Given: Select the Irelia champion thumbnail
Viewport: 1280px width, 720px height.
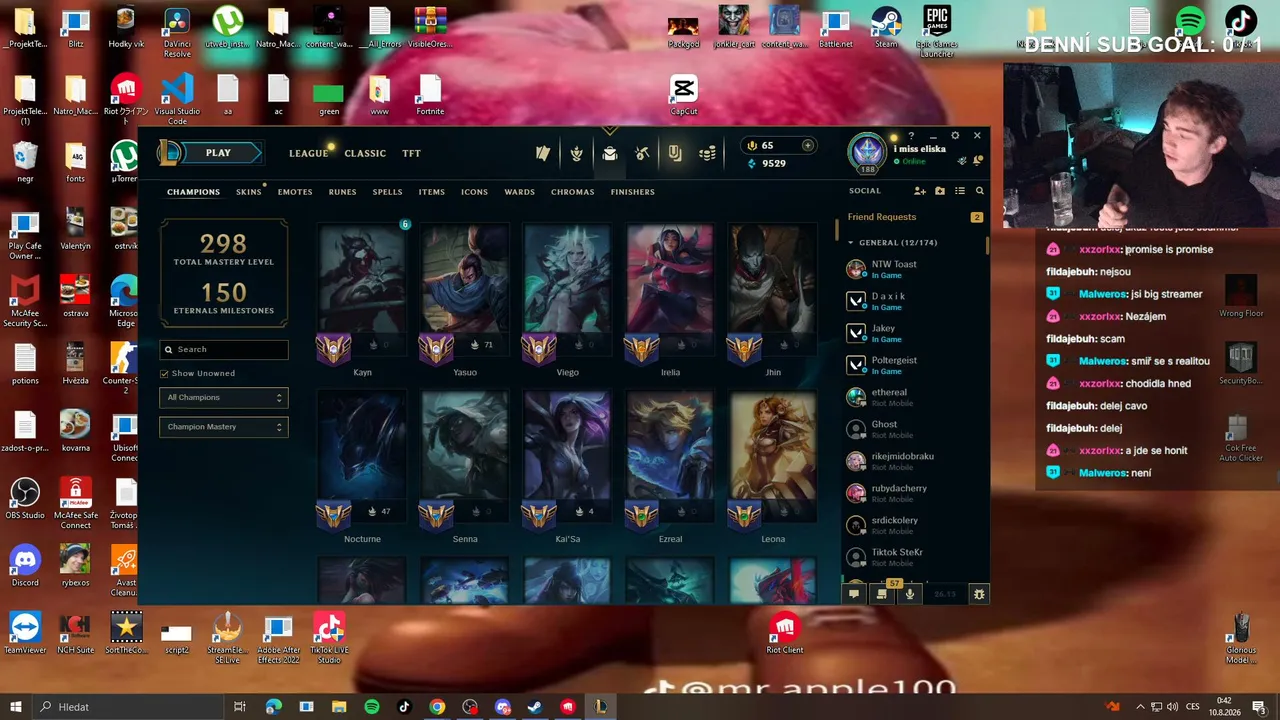Looking at the screenshot, I should tap(670, 291).
